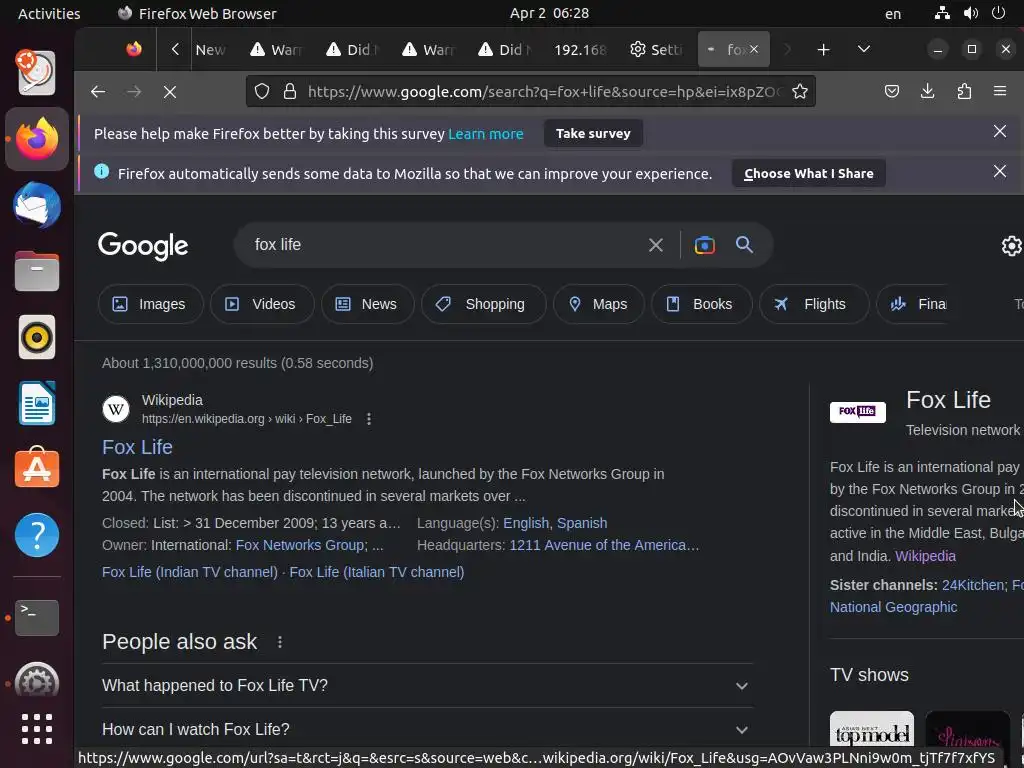The width and height of the screenshot is (1024, 768).
Task: Open Fox Life Wikipedia result title
Action: point(137,447)
